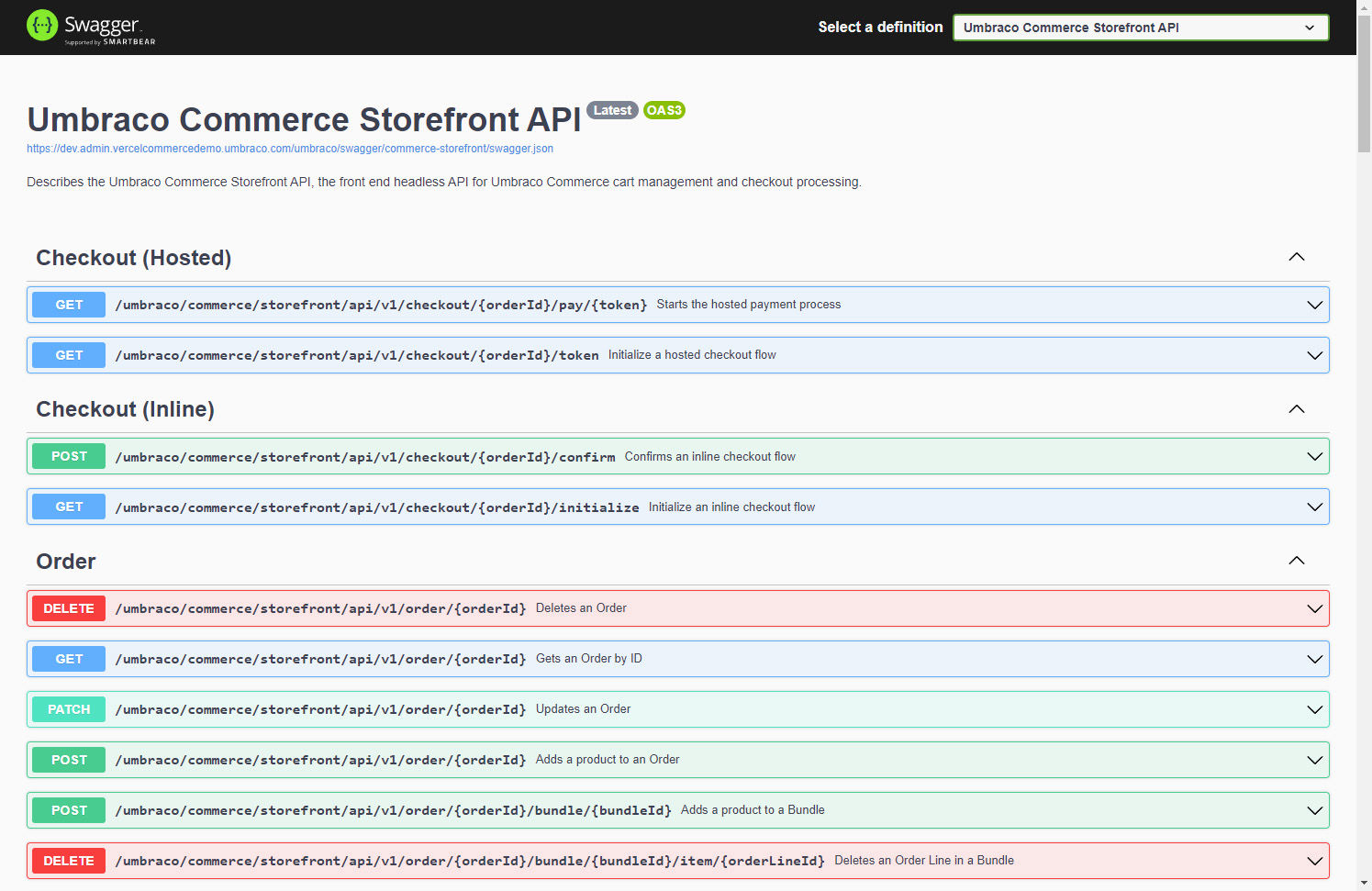This screenshot has height=891, width=1372.
Task: Click the Checkout (Hosted) section heading
Action: [x=134, y=258]
